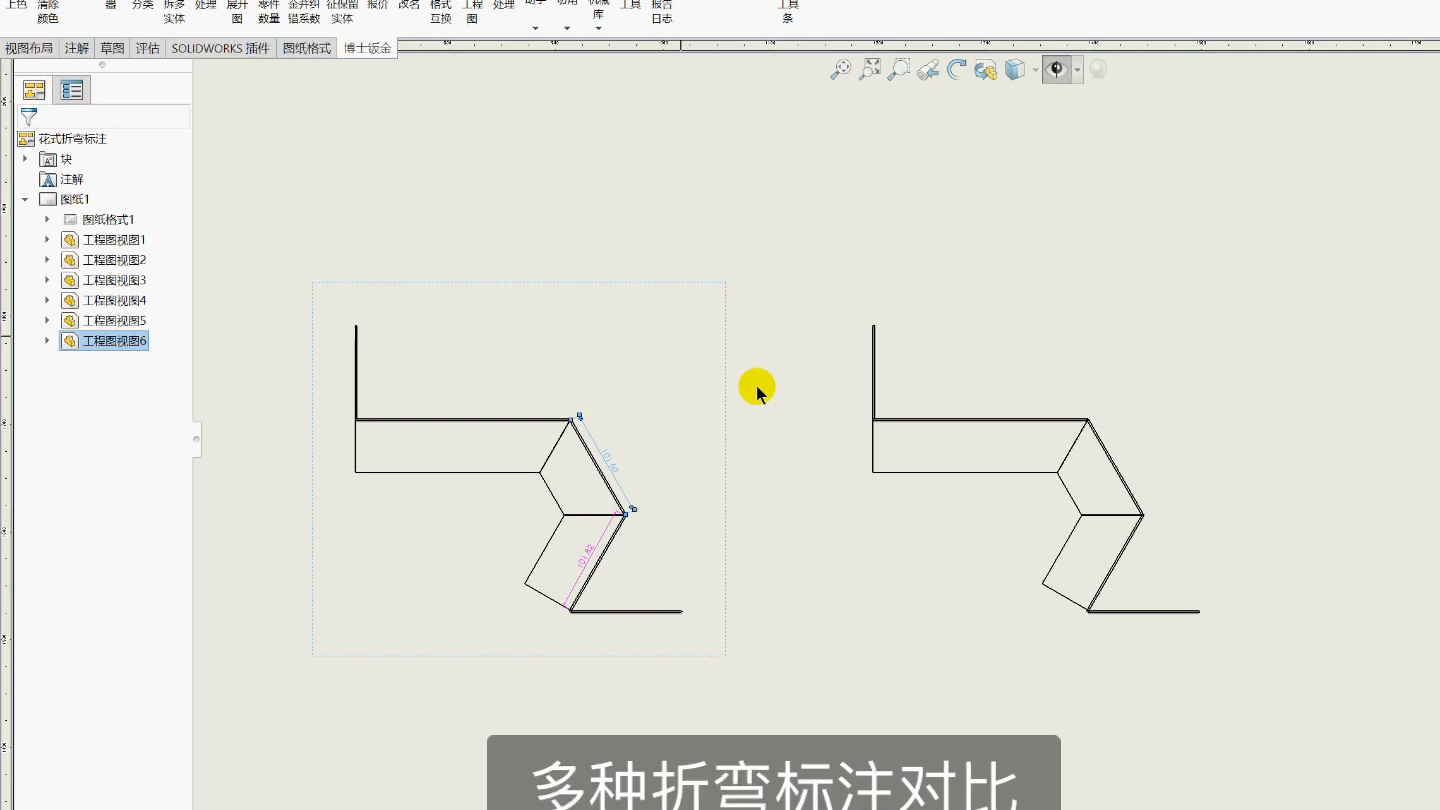Open the FeatureManager design tree tab icon

tap(34, 90)
